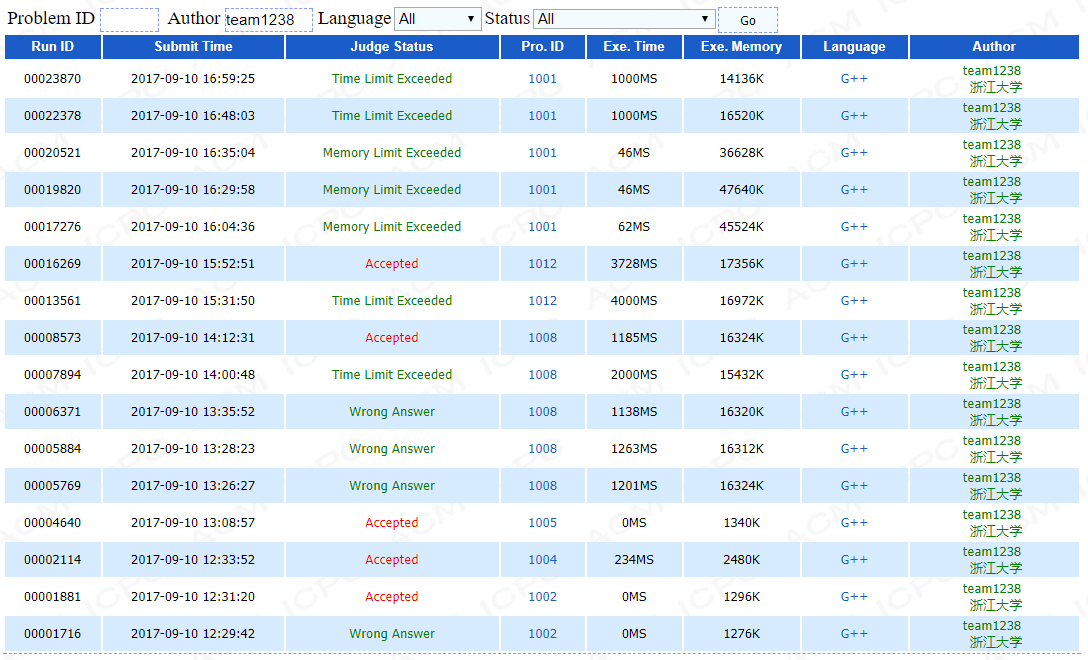The width and height of the screenshot is (1088, 660).
Task: Open problem 1001 link for run 00023870
Action: (x=542, y=79)
